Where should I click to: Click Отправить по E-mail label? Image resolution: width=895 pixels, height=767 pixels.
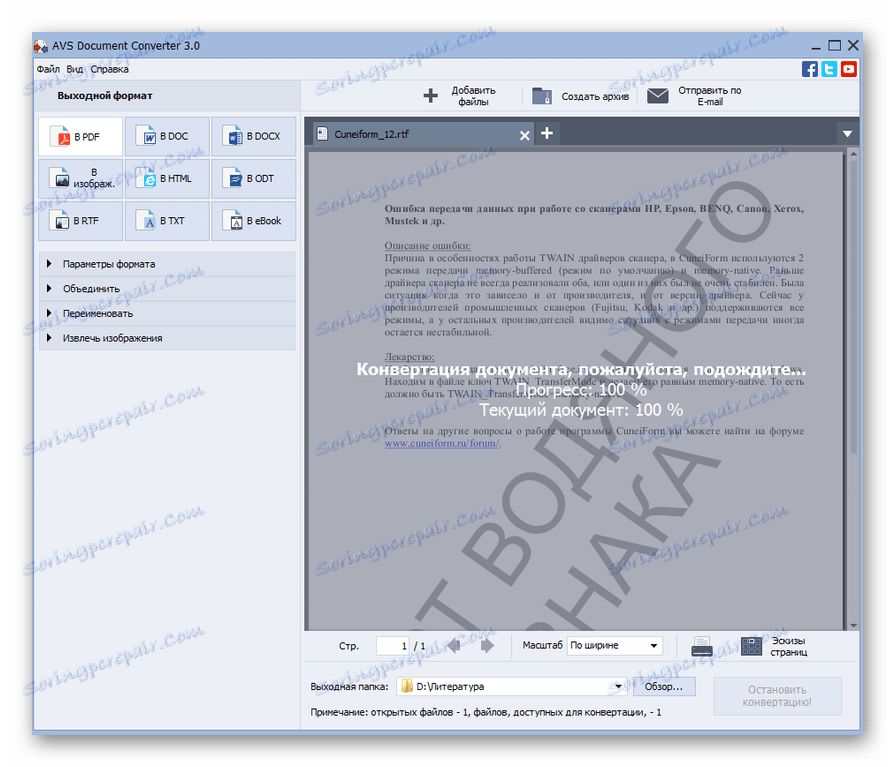(709, 96)
